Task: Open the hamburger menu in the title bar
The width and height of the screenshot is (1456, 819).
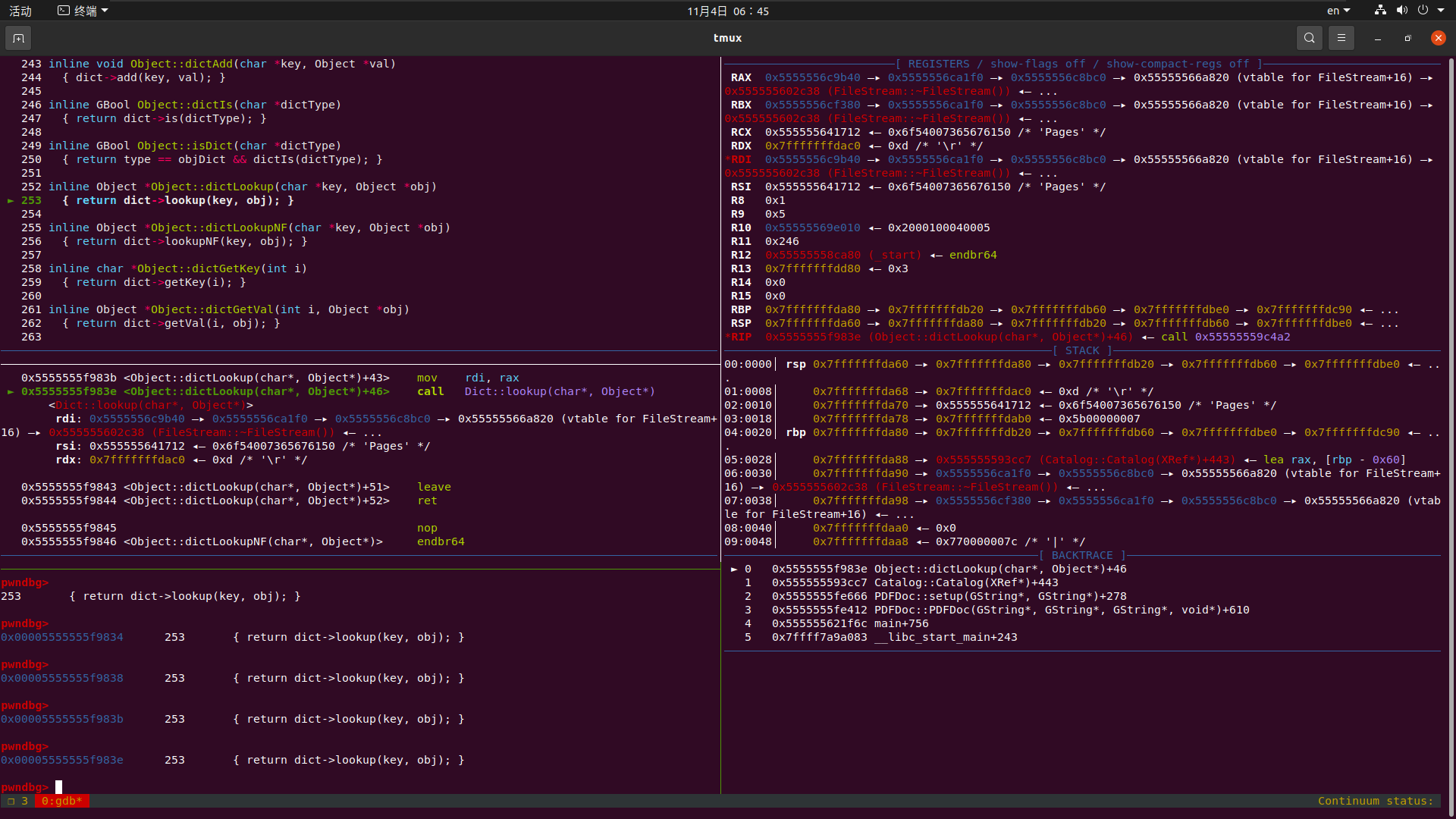Action: (x=1341, y=38)
